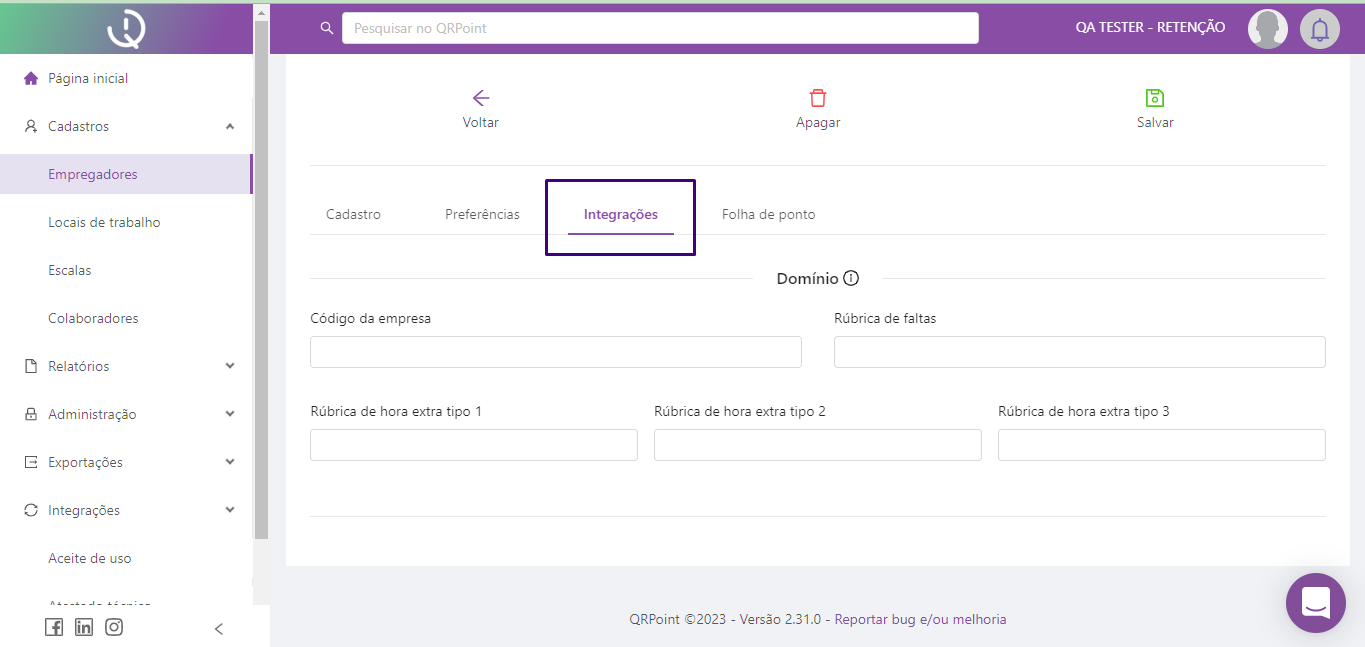Open the Instagram social icon

[x=114, y=627]
